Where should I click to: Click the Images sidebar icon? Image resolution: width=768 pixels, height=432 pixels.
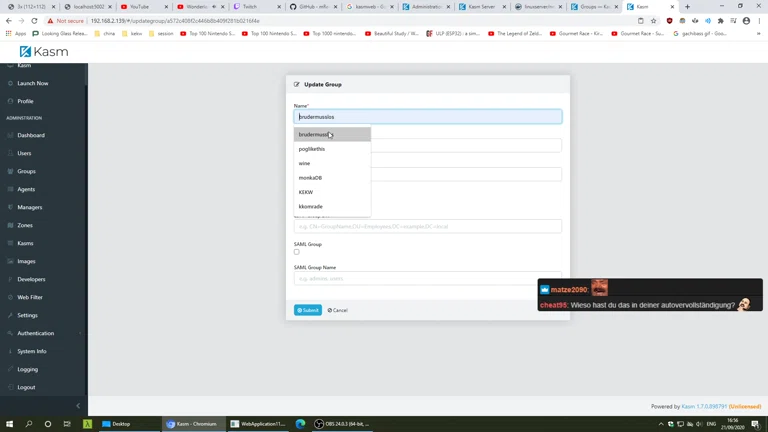[x=10, y=262]
